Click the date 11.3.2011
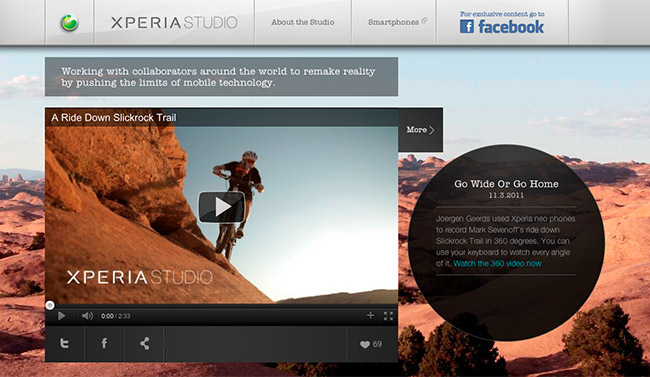650x377 pixels. coord(506,195)
